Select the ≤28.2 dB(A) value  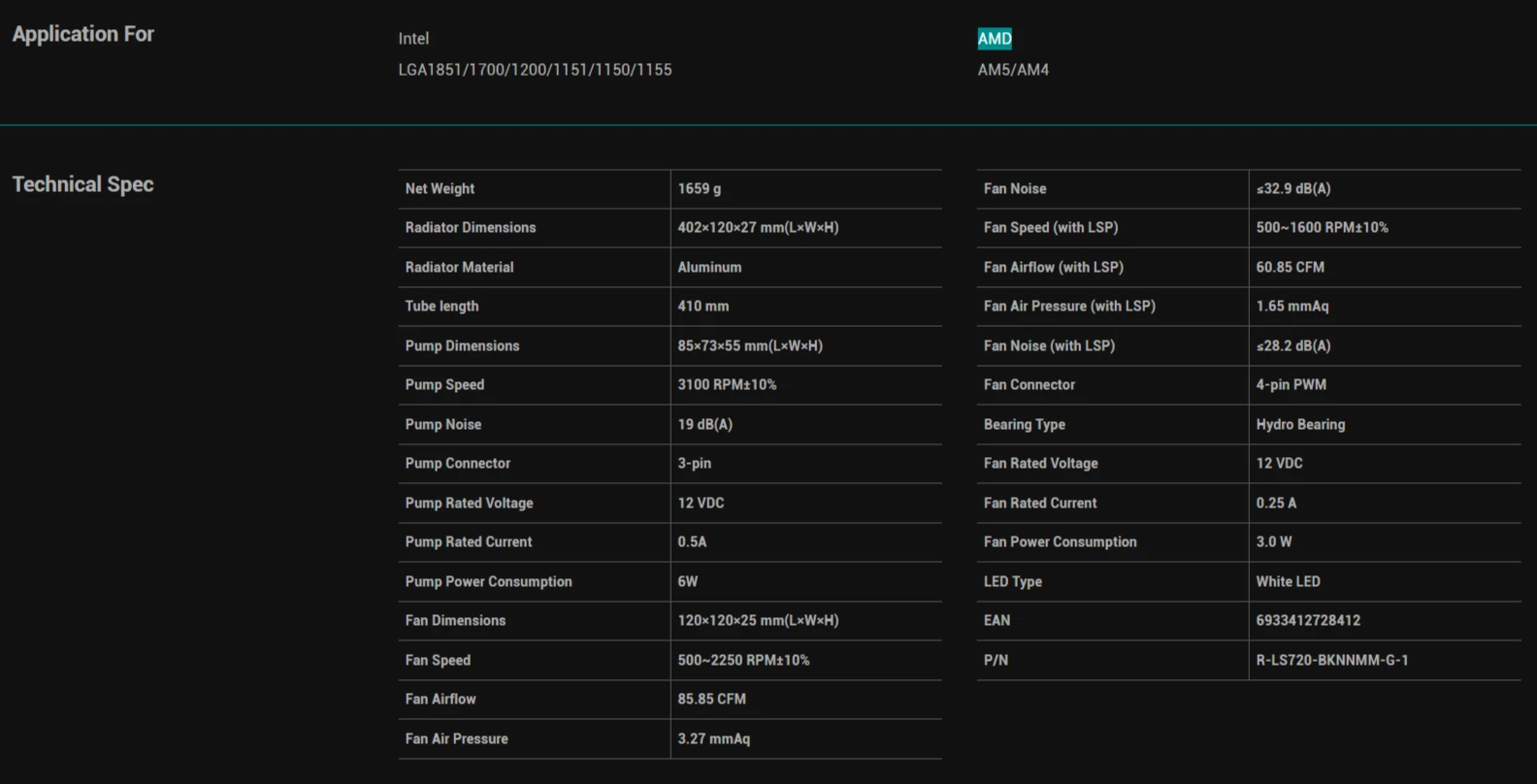[x=1293, y=346]
